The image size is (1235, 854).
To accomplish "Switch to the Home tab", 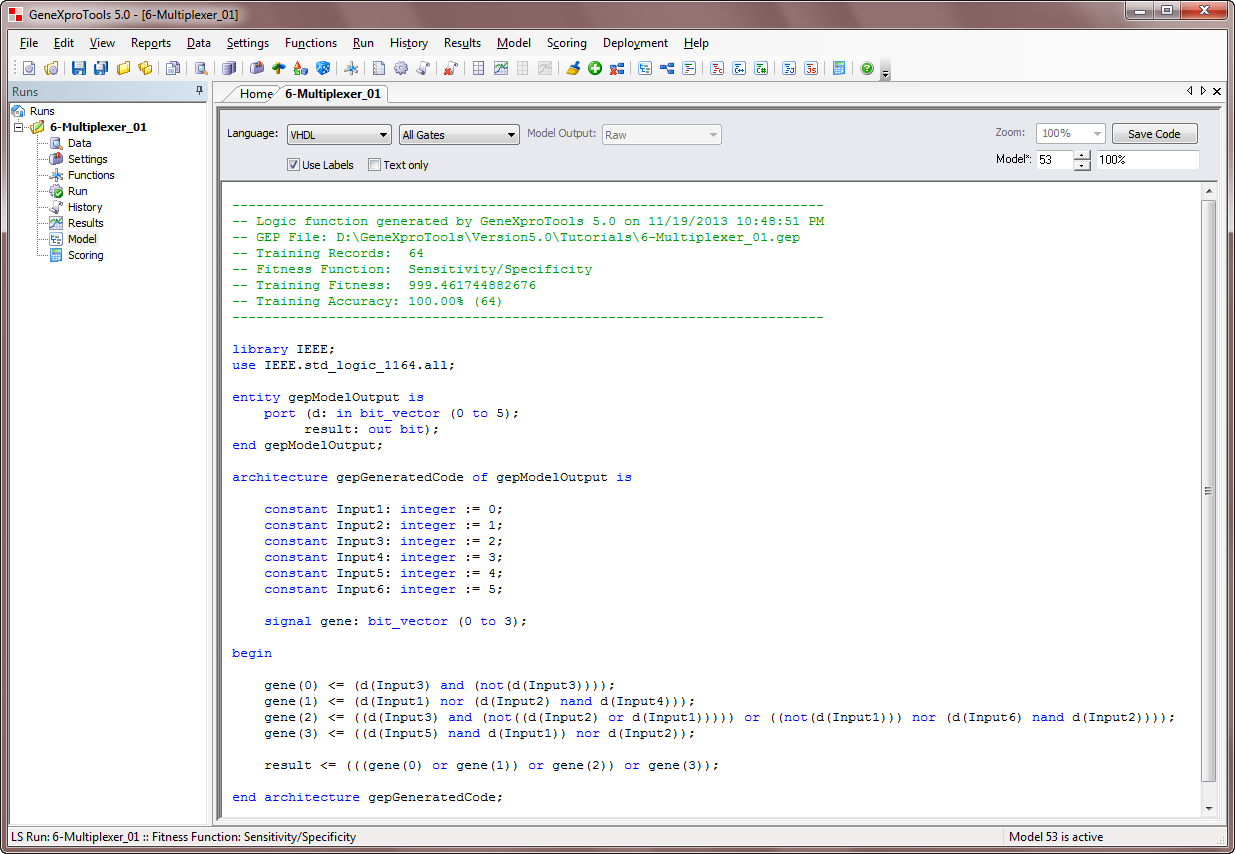I will click(x=255, y=94).
